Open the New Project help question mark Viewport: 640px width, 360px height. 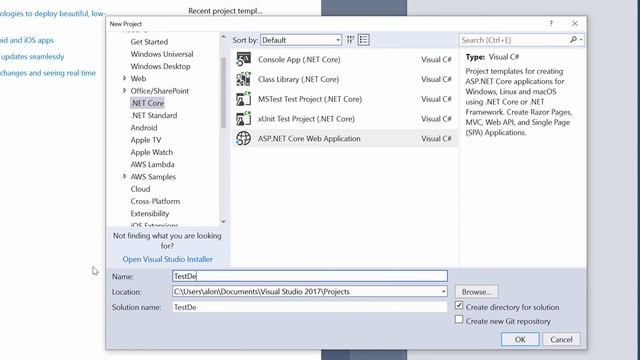pyautogui.click(x=551, y=24)
